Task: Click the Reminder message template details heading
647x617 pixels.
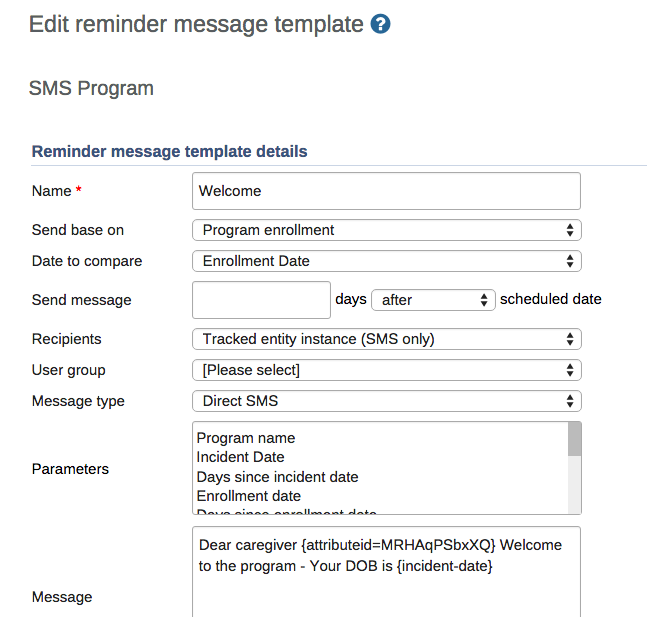Action: click(x=170, y=152)
